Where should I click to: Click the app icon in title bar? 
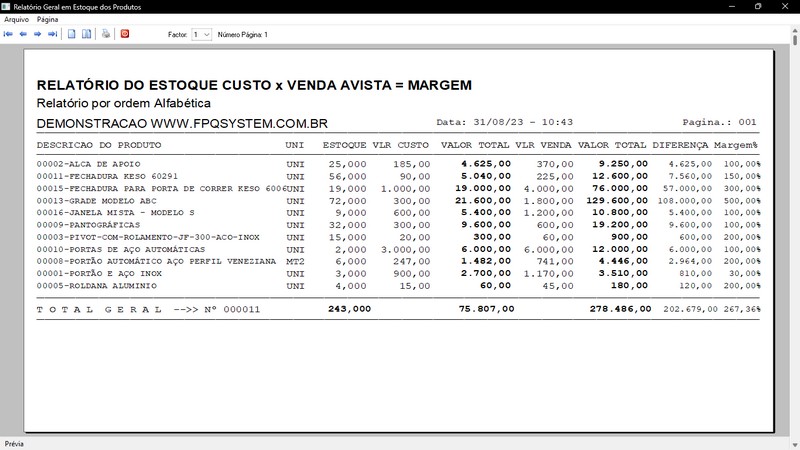pyautogui.click(x=6, y=7)
